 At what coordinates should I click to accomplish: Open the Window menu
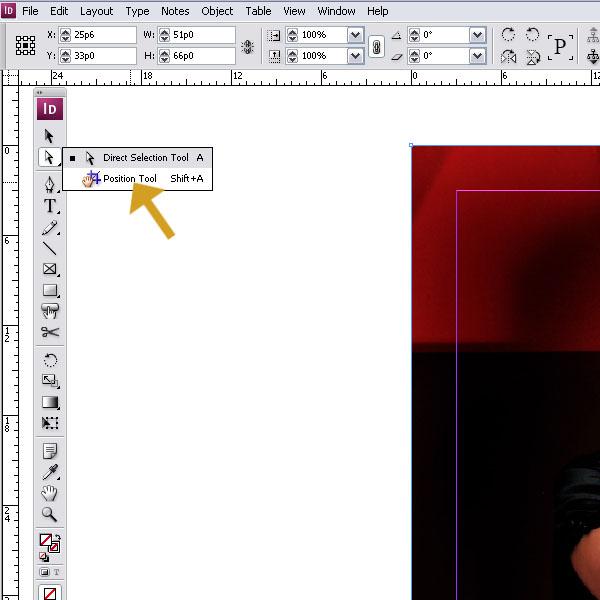point(336,11)
